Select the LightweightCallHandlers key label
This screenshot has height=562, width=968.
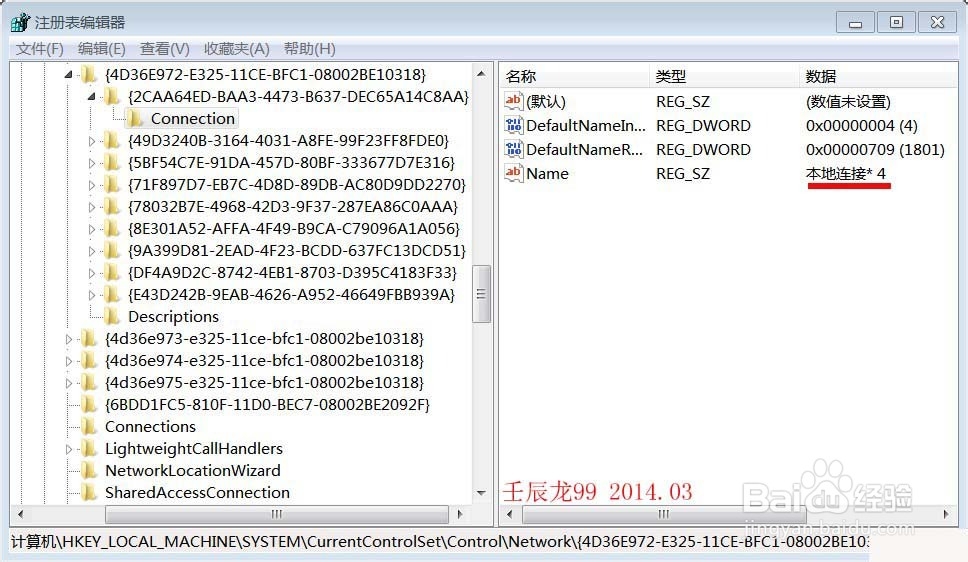point(194,449)
